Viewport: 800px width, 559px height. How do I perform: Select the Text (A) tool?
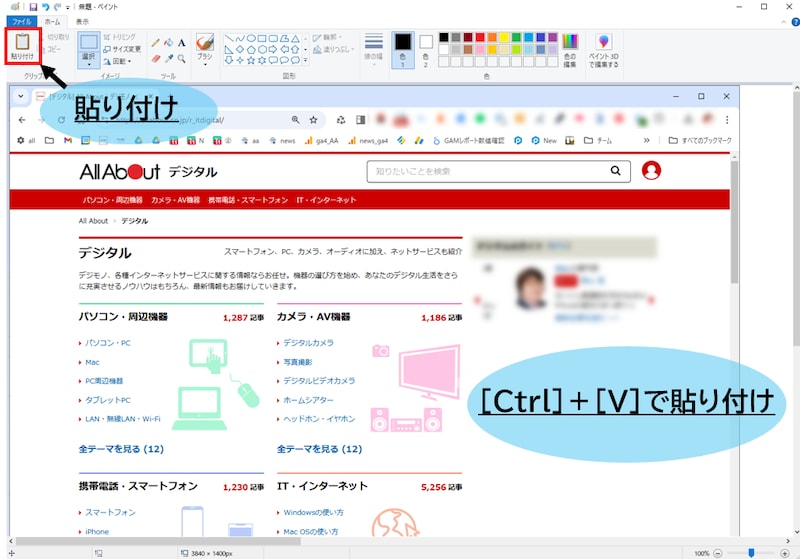tap(181, 43)
